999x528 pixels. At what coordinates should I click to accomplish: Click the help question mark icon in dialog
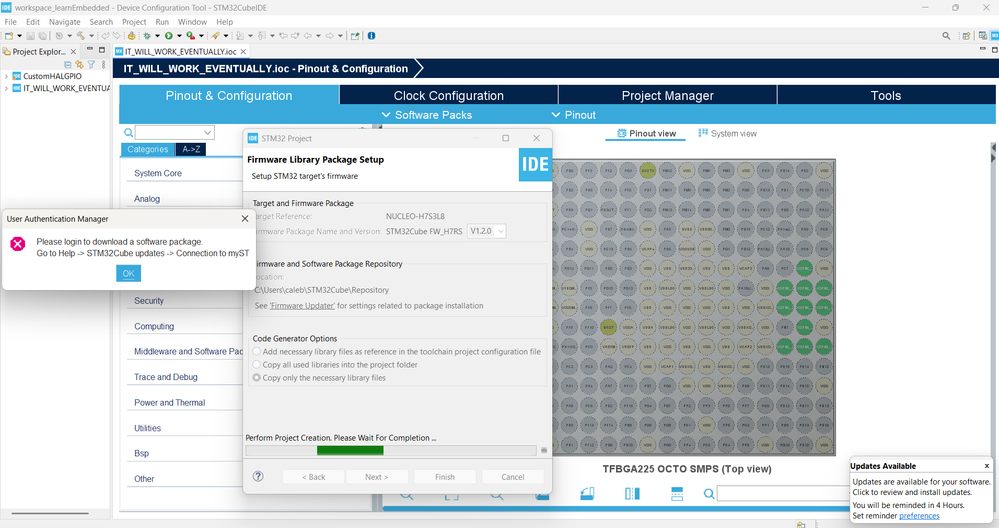(258, 476)
